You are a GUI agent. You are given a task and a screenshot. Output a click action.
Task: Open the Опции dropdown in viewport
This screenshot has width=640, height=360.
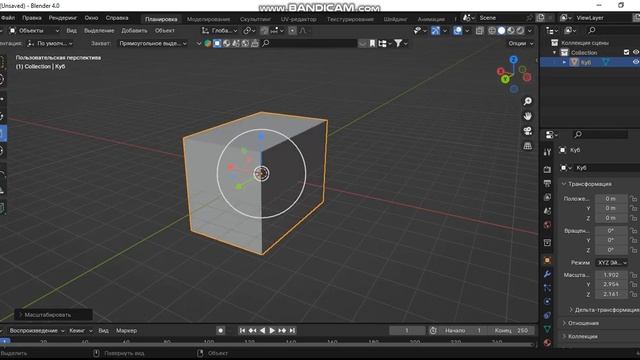point(521,43)
